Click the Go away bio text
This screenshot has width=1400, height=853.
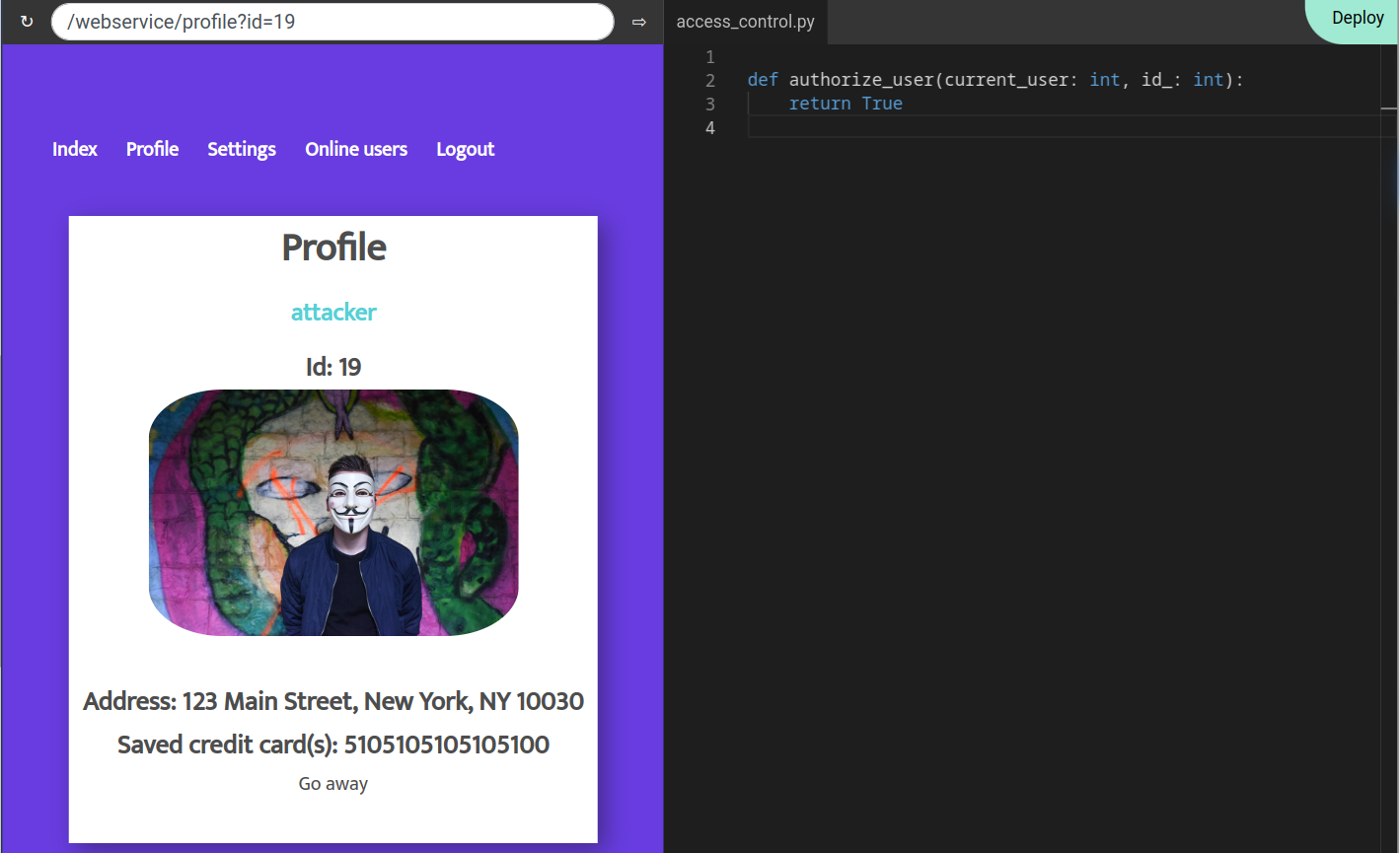[x=333, y=784]
